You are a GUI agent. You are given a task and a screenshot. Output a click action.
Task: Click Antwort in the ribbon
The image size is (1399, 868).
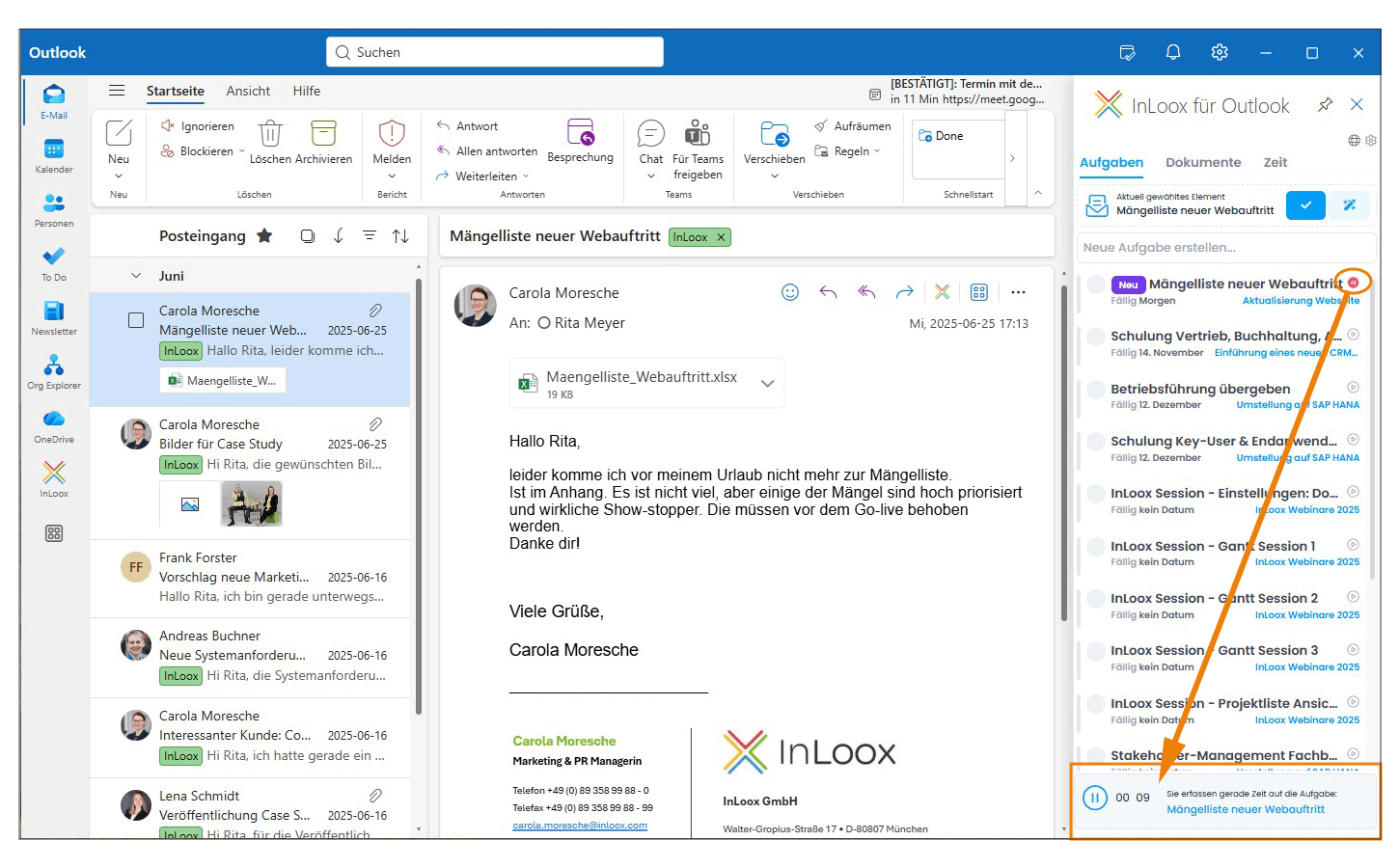click(467, 126)
